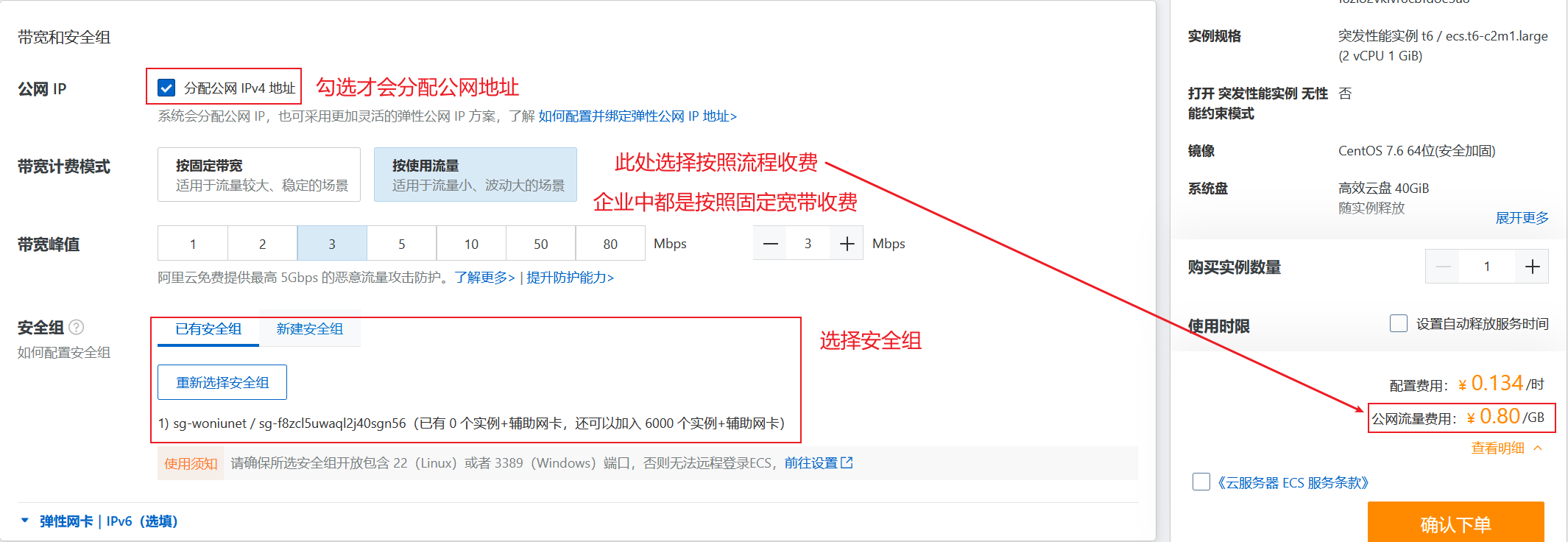The image size is (1568, 542).
Task: Click 使用须知 notice label
Action: click(191, 463)
